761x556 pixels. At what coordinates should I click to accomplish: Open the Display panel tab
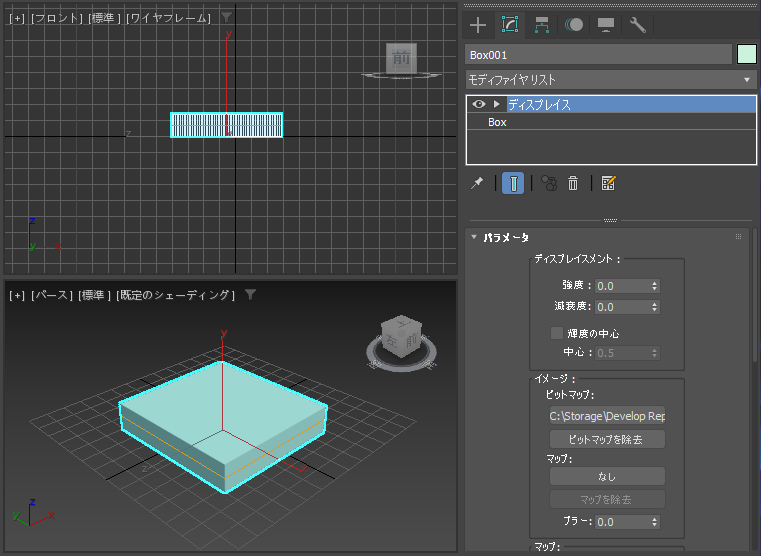point(606,25)
